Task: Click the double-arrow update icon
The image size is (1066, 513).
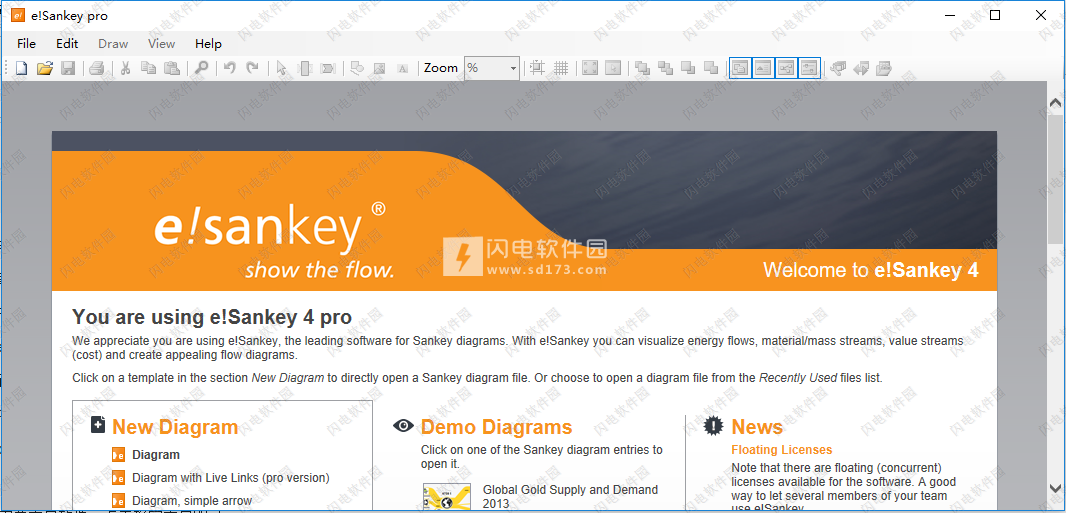Action: point(861,68)
